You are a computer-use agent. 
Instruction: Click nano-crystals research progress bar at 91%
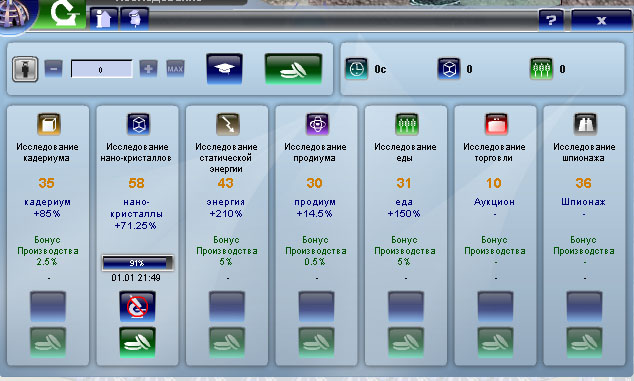pos(137,263)
